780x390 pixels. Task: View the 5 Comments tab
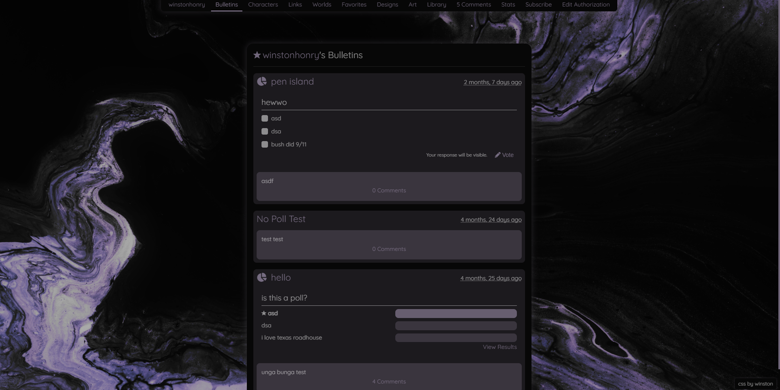point(474,4)
